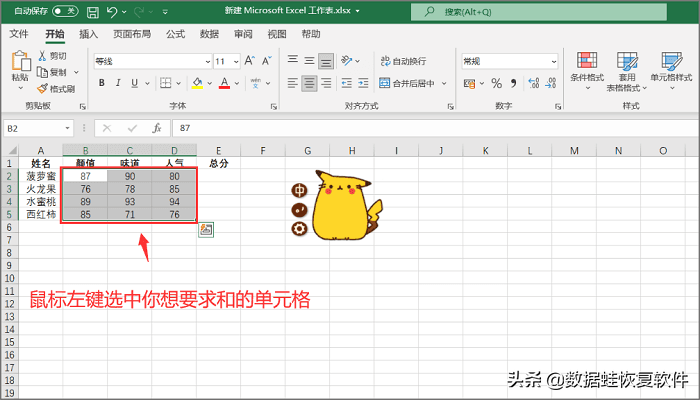700x400 pixels.
Task: Click in the search box (搜索)
Action: pyautogui.click(x=539, y=12)
